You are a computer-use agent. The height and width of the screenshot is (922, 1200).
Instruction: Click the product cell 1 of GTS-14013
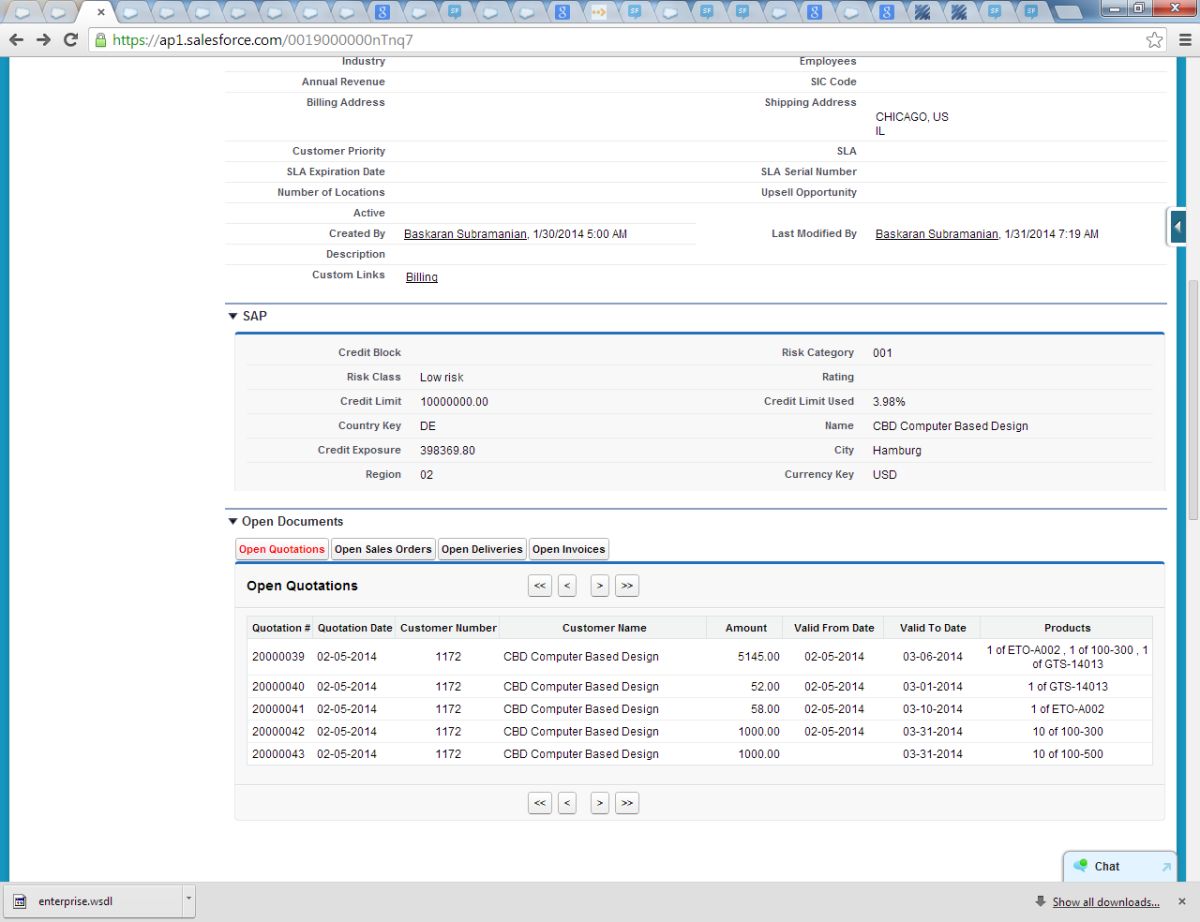coord(1068,687)
